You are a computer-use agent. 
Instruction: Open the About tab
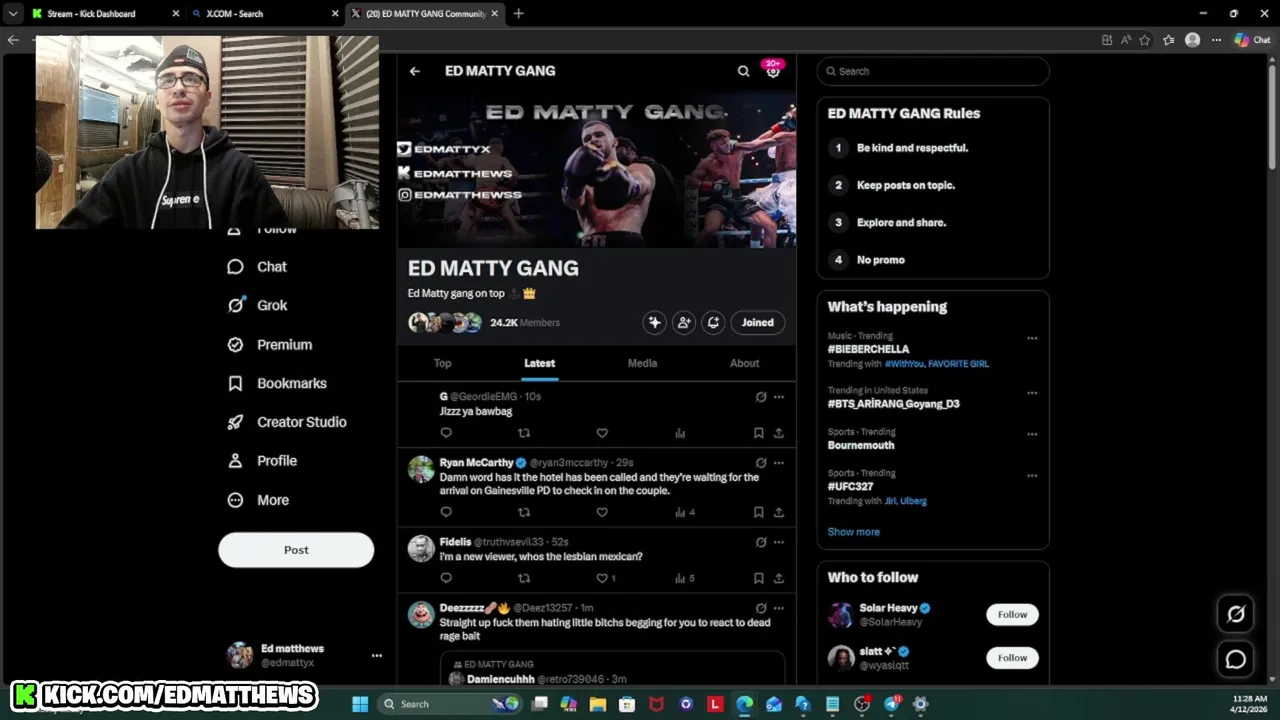(744, 363)
